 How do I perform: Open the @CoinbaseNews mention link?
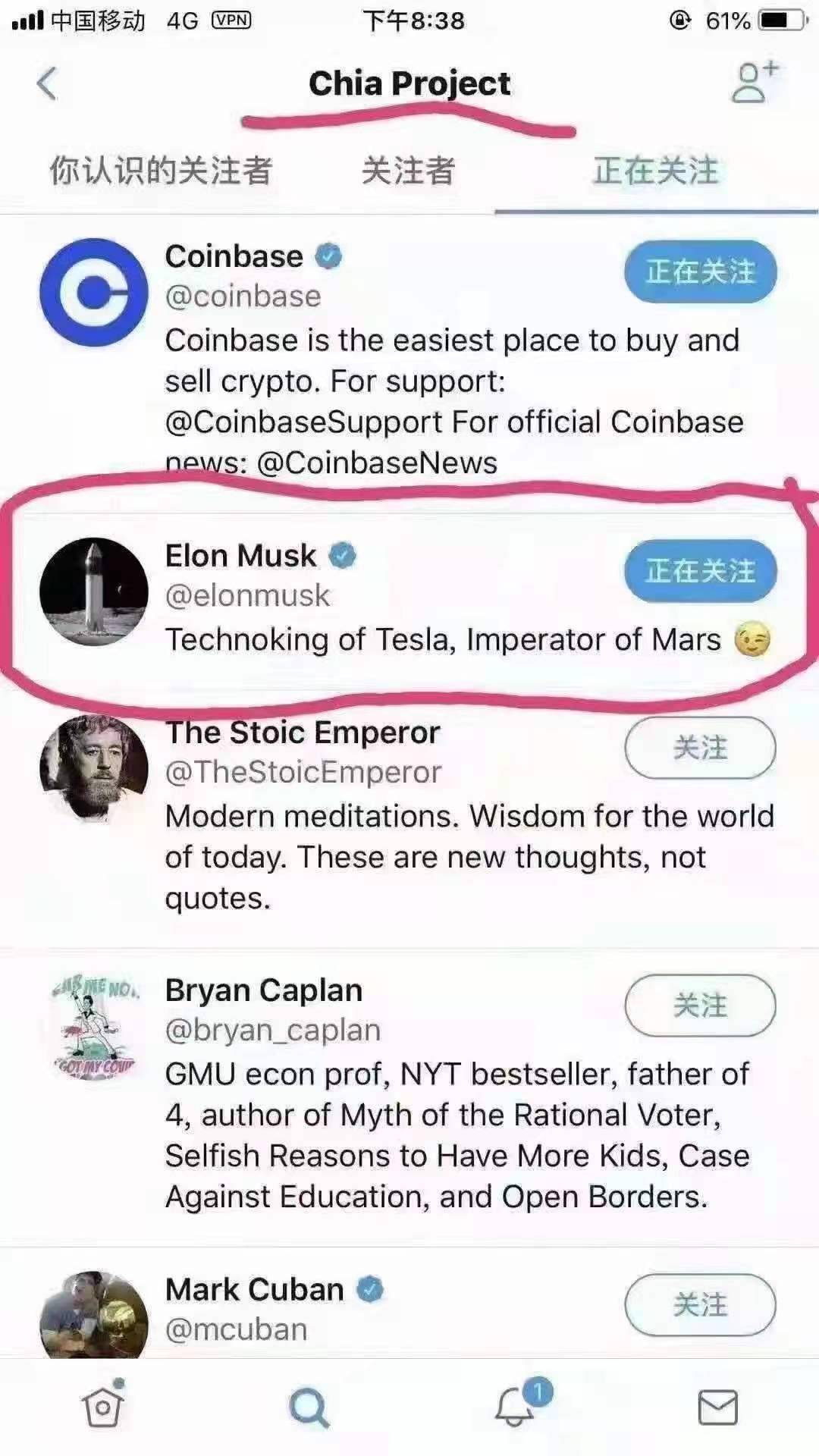pyautogui.click(x=377, y=463)
